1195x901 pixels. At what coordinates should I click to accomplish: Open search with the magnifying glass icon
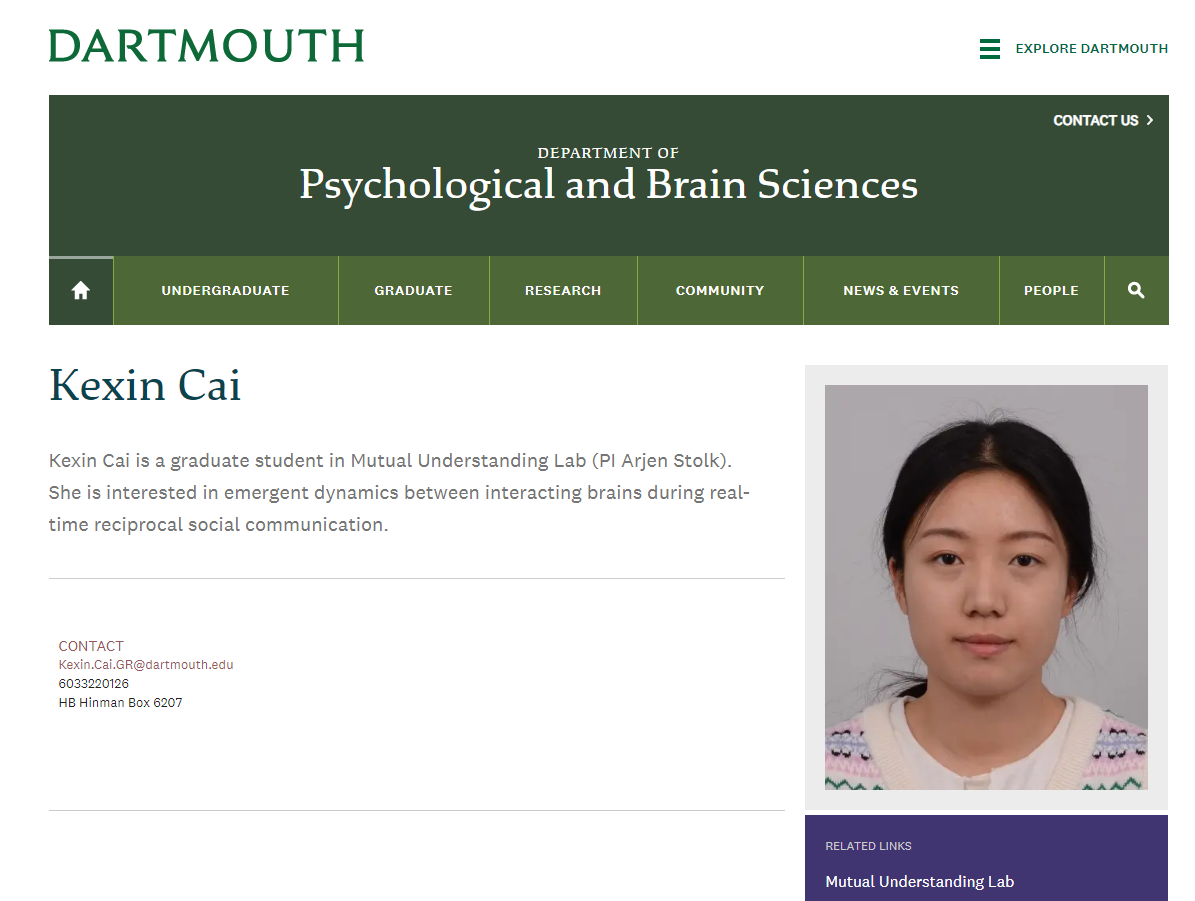pyautogui.click(x=1136, y=291)
